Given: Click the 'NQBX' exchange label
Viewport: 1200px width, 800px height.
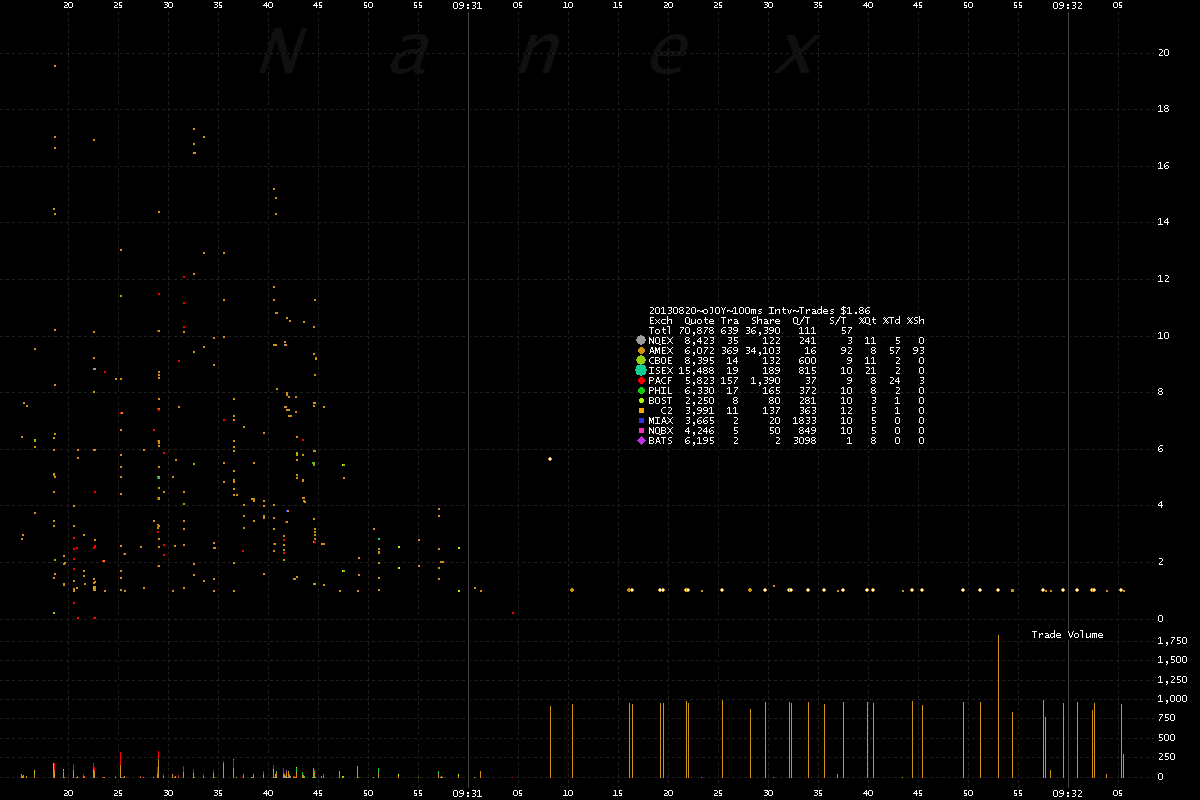Looking at the screenshot, I should pyautogui.click(x=660, y=431).
